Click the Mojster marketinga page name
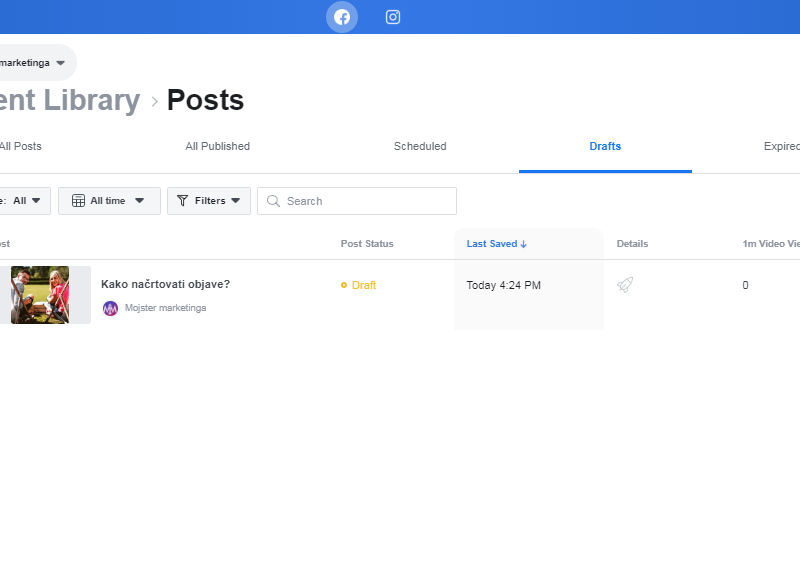This screenshot has width=800, height=566. 165,308
